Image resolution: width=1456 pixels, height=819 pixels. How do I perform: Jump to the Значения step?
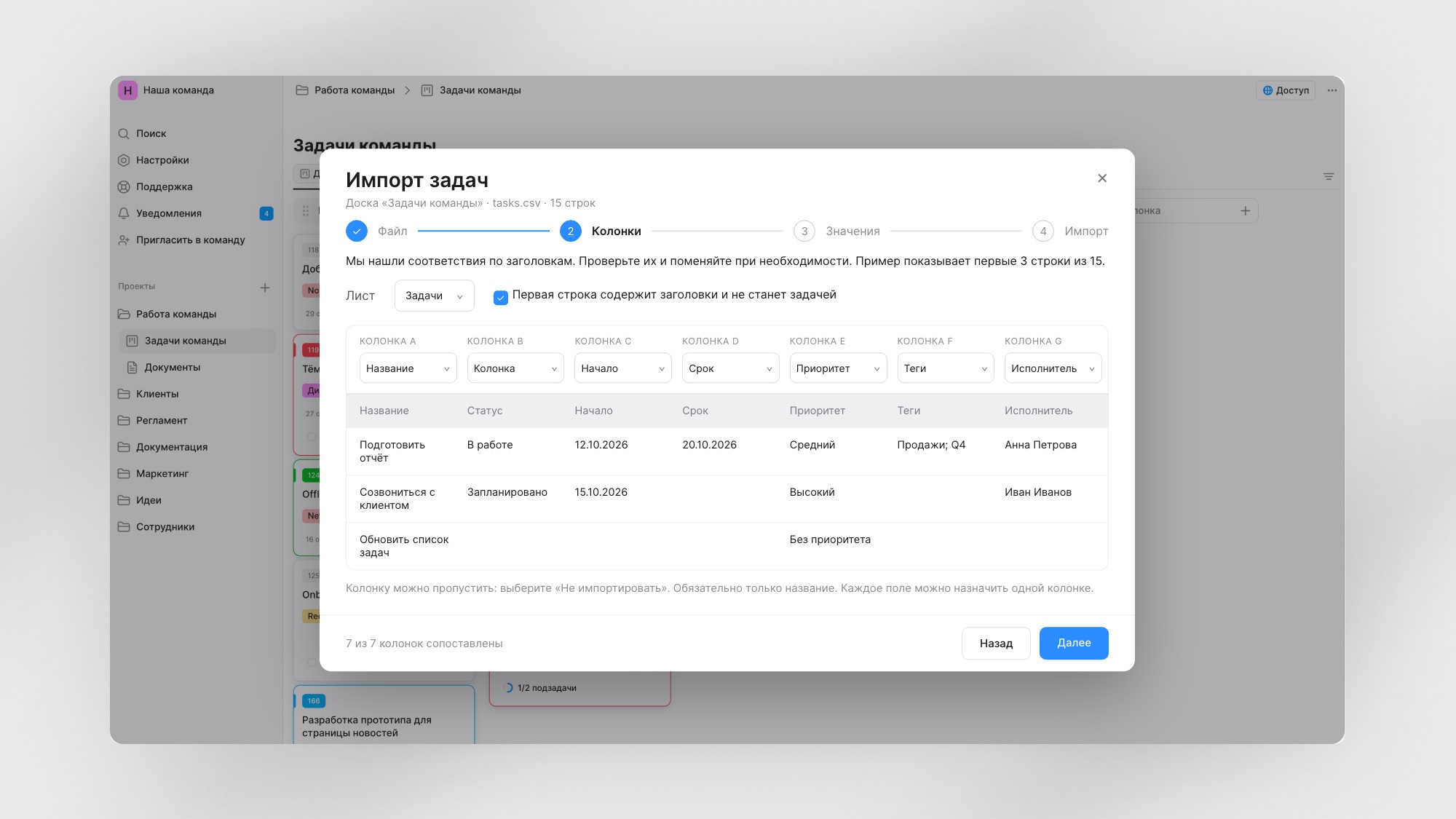[x=837, y=232]
